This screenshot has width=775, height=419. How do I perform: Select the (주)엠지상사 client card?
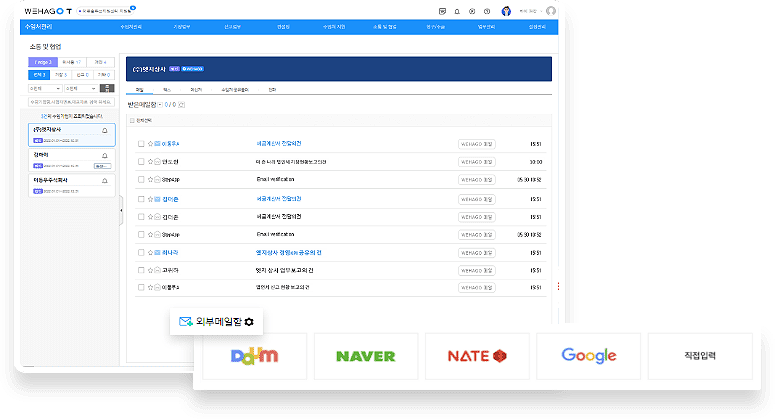tap(72, 135)
